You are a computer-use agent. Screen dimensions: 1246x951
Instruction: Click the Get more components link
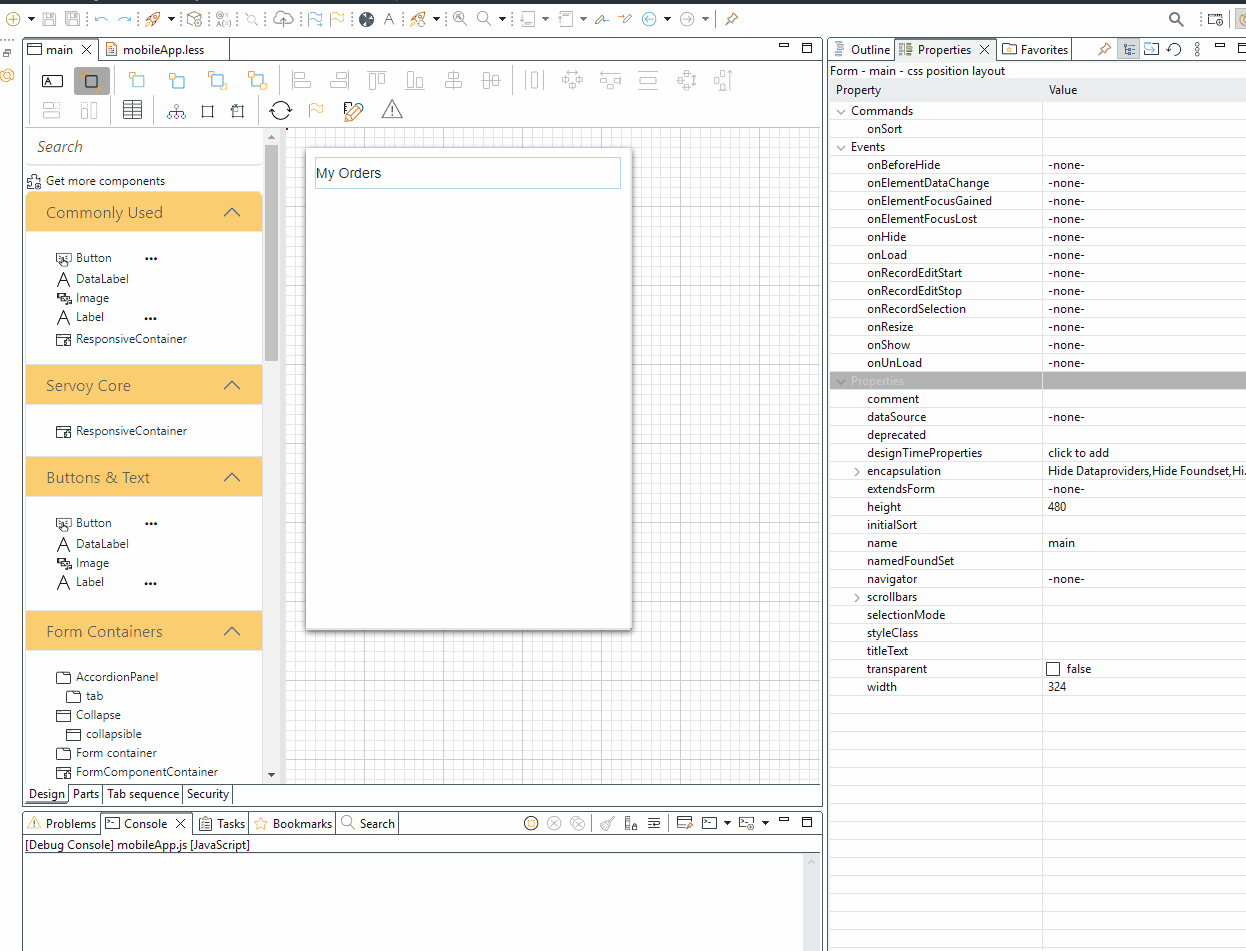coord(105,181)
